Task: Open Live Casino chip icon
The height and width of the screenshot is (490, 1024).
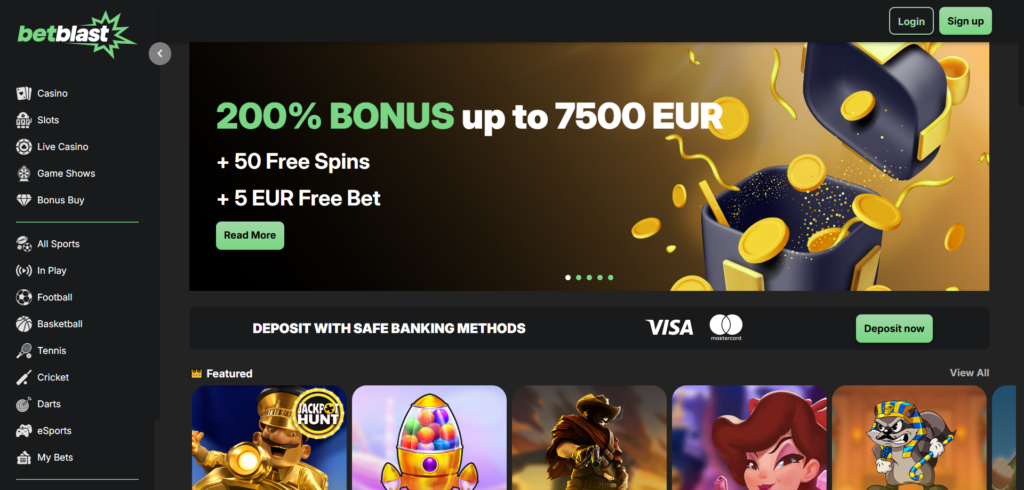Action: pos(24,147)
